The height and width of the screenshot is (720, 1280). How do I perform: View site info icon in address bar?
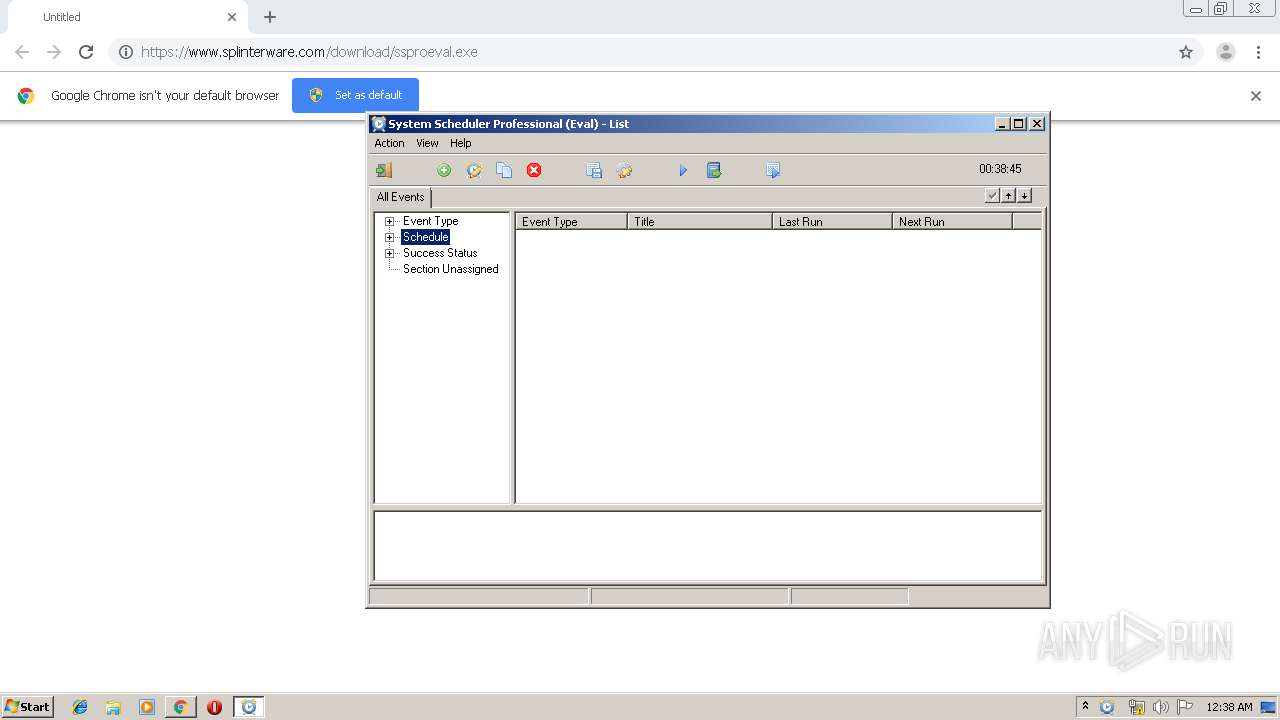tap(126, 52)
